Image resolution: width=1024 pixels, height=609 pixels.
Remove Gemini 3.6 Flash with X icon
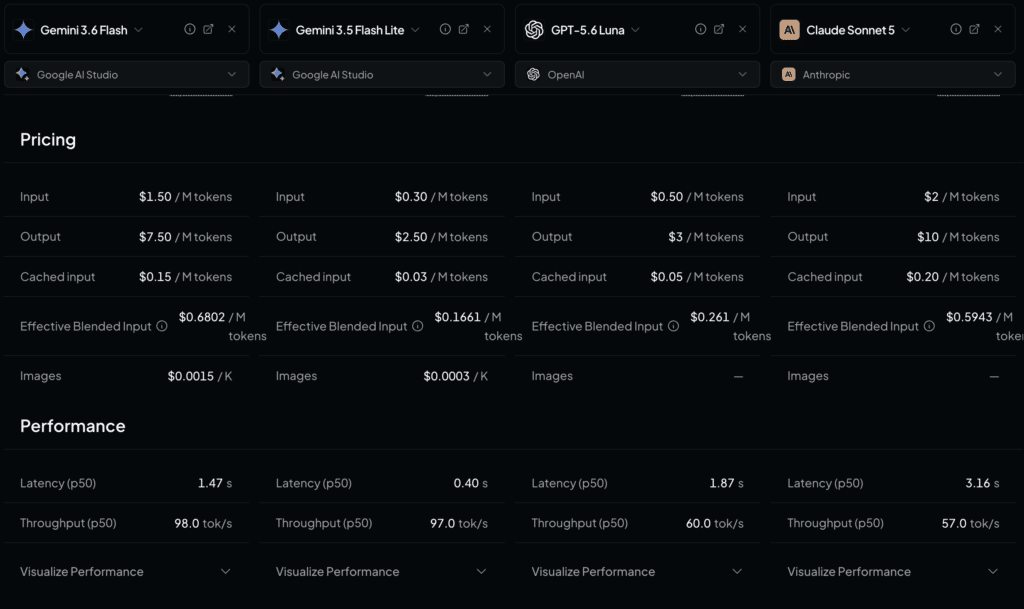[232, 29]
